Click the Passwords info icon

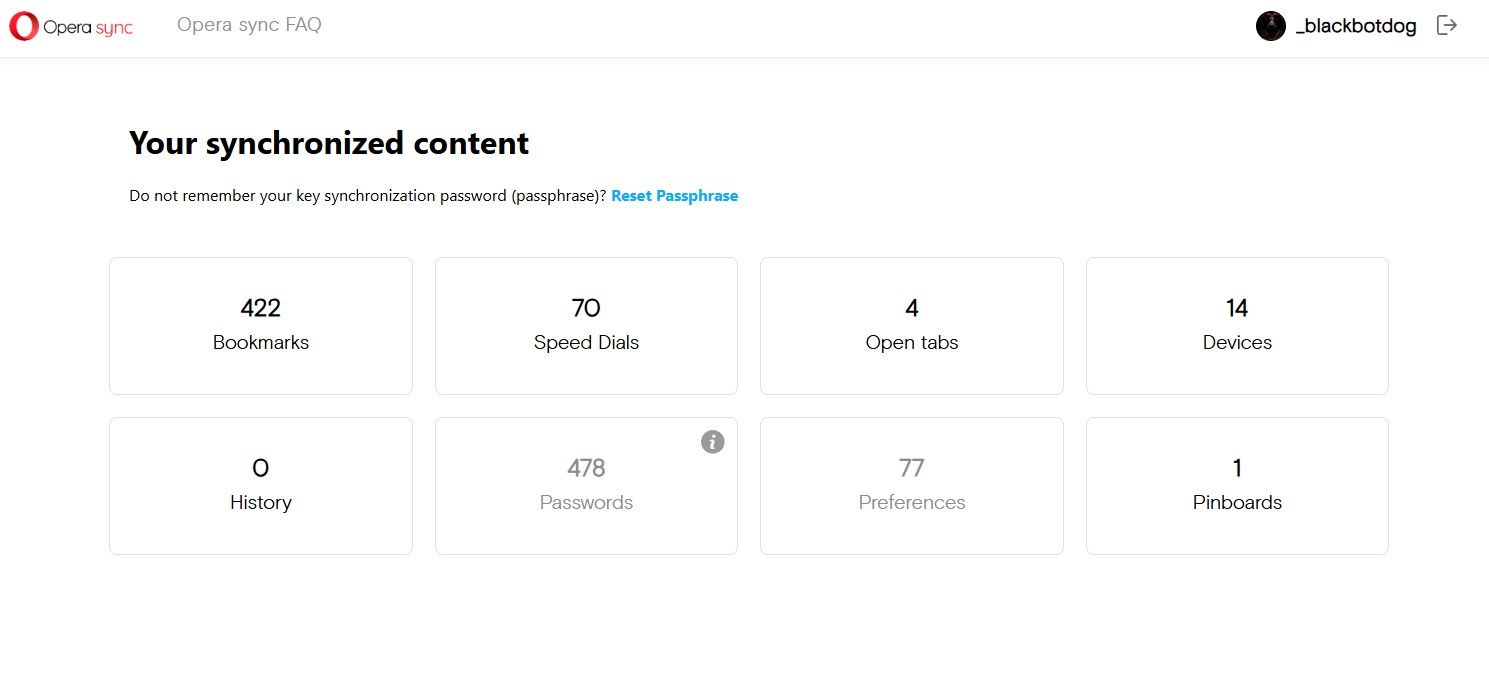pyautogui.click(x=712, y=441)
